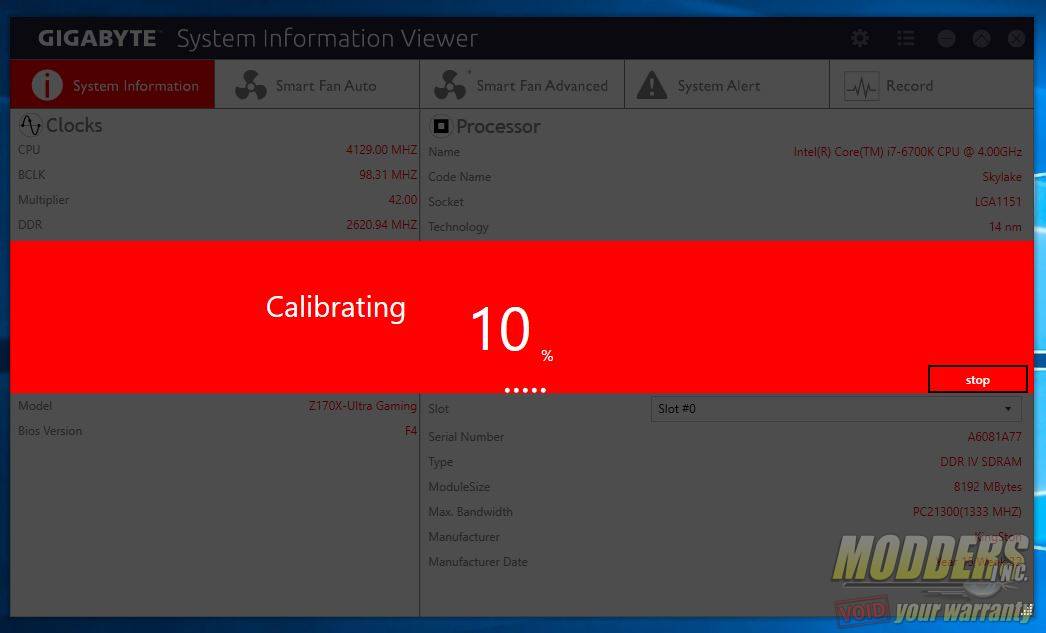The width and height of the screenshot is (1046, 633).
Task: Click the System Information Viewer title text
Action: click(x=327, y=39)
